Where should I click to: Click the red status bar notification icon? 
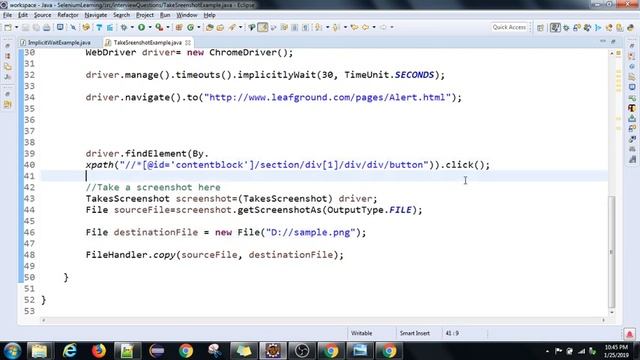click(x=629, y=334)
